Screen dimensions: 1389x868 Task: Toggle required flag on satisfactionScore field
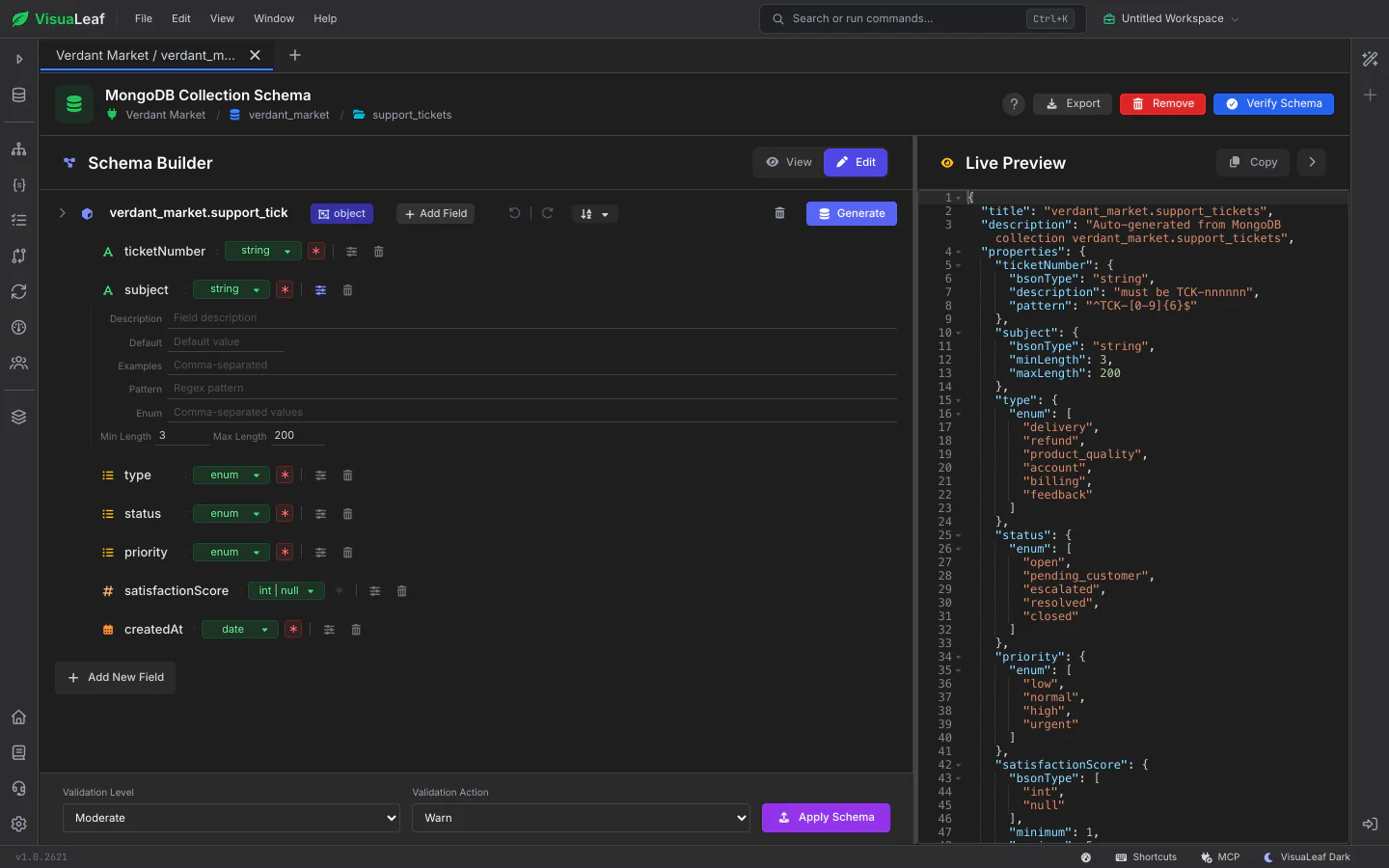340,591
